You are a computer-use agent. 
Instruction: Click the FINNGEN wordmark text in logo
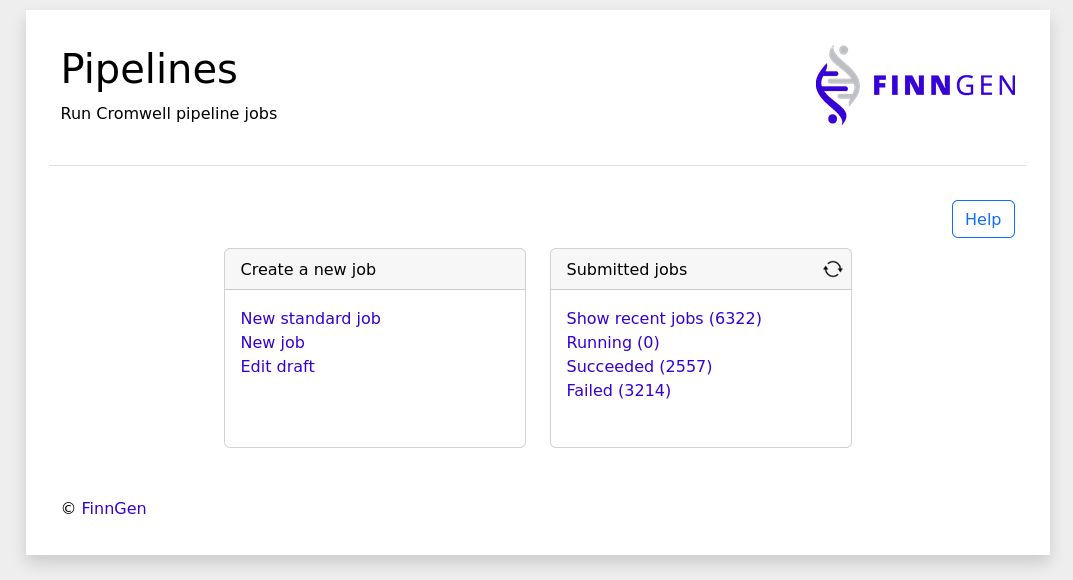943,86
